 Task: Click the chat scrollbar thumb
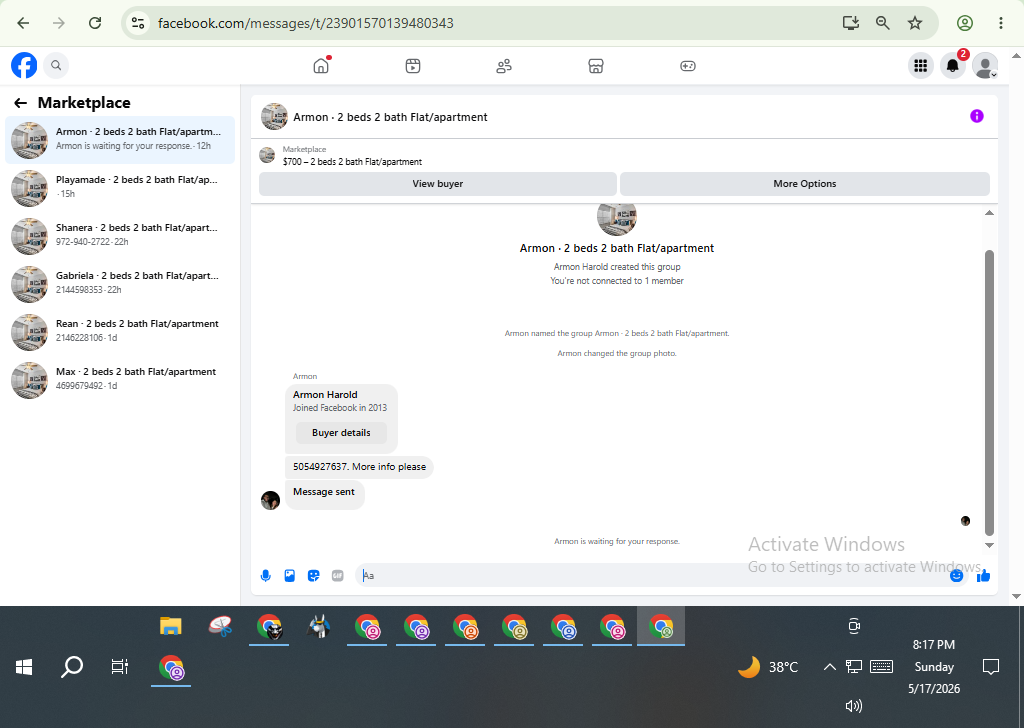coord(989,392)
